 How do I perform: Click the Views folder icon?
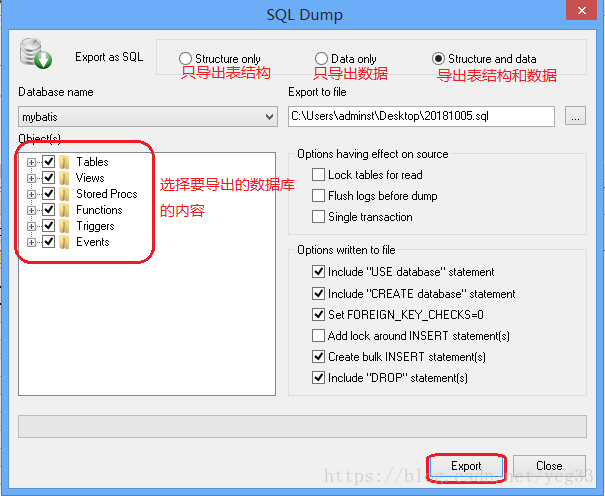[x=65, y=178]
